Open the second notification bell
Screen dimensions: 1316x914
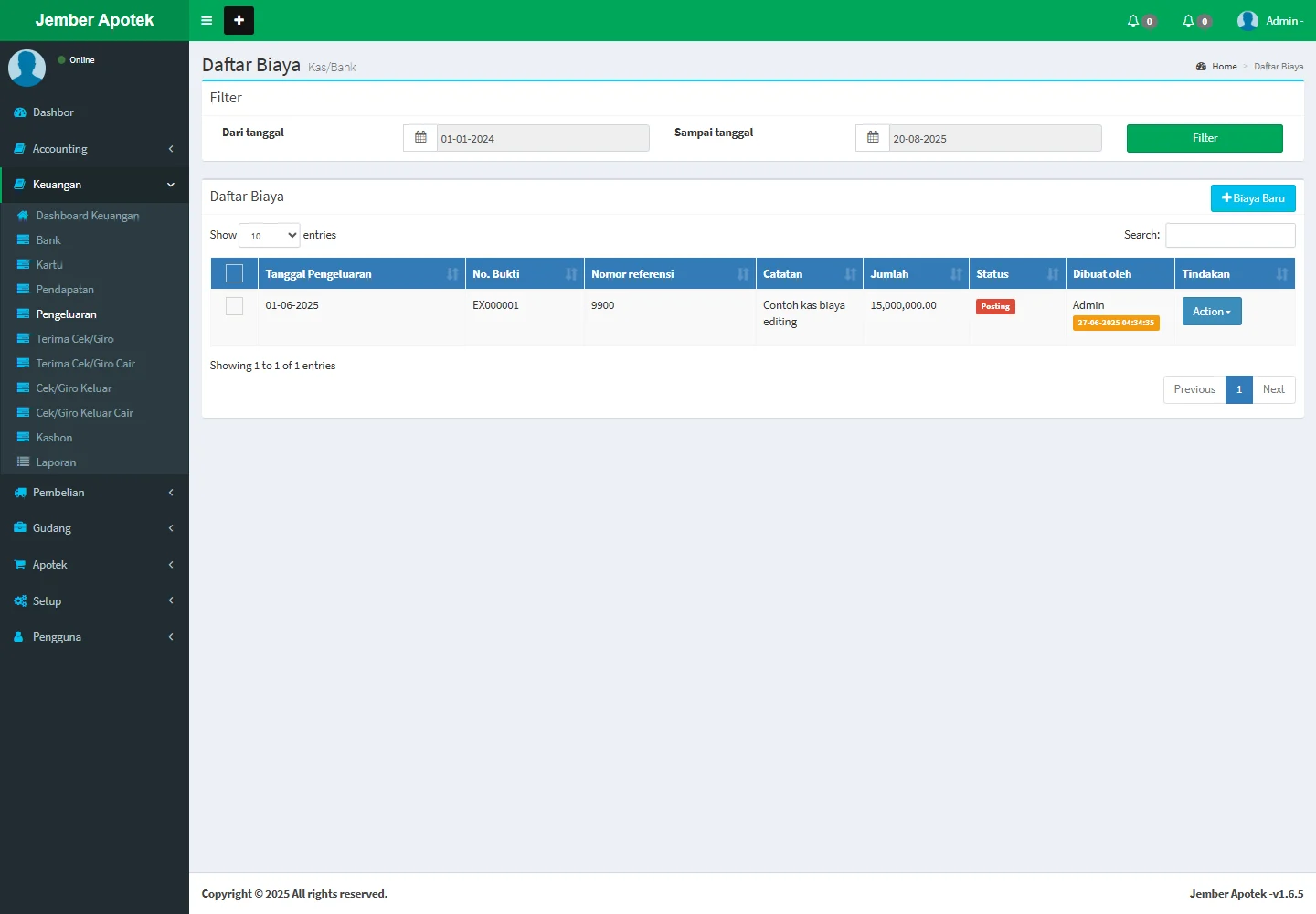tap(1189, 20)
